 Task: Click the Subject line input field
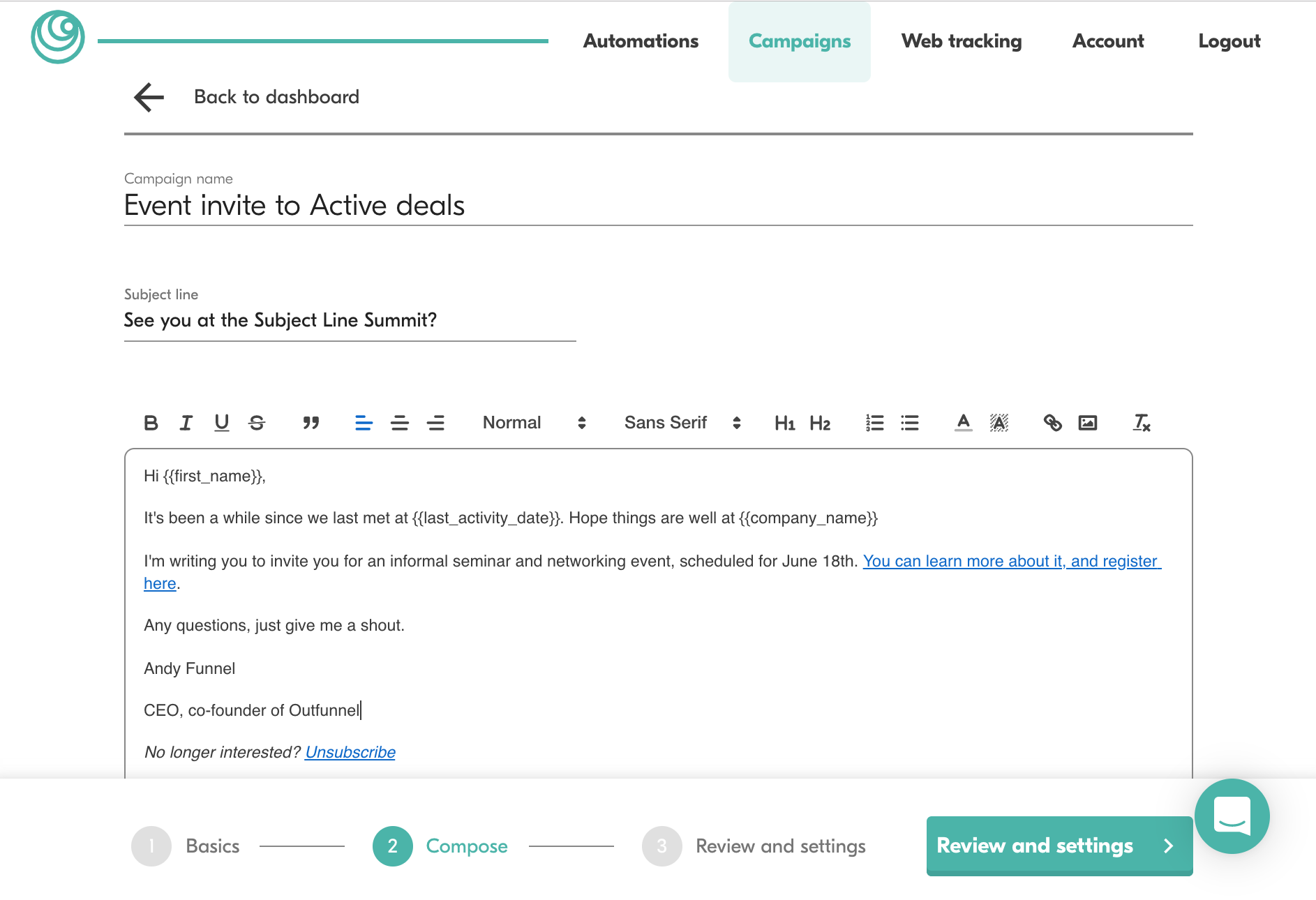pyautogui.click(x=350, y=320)
